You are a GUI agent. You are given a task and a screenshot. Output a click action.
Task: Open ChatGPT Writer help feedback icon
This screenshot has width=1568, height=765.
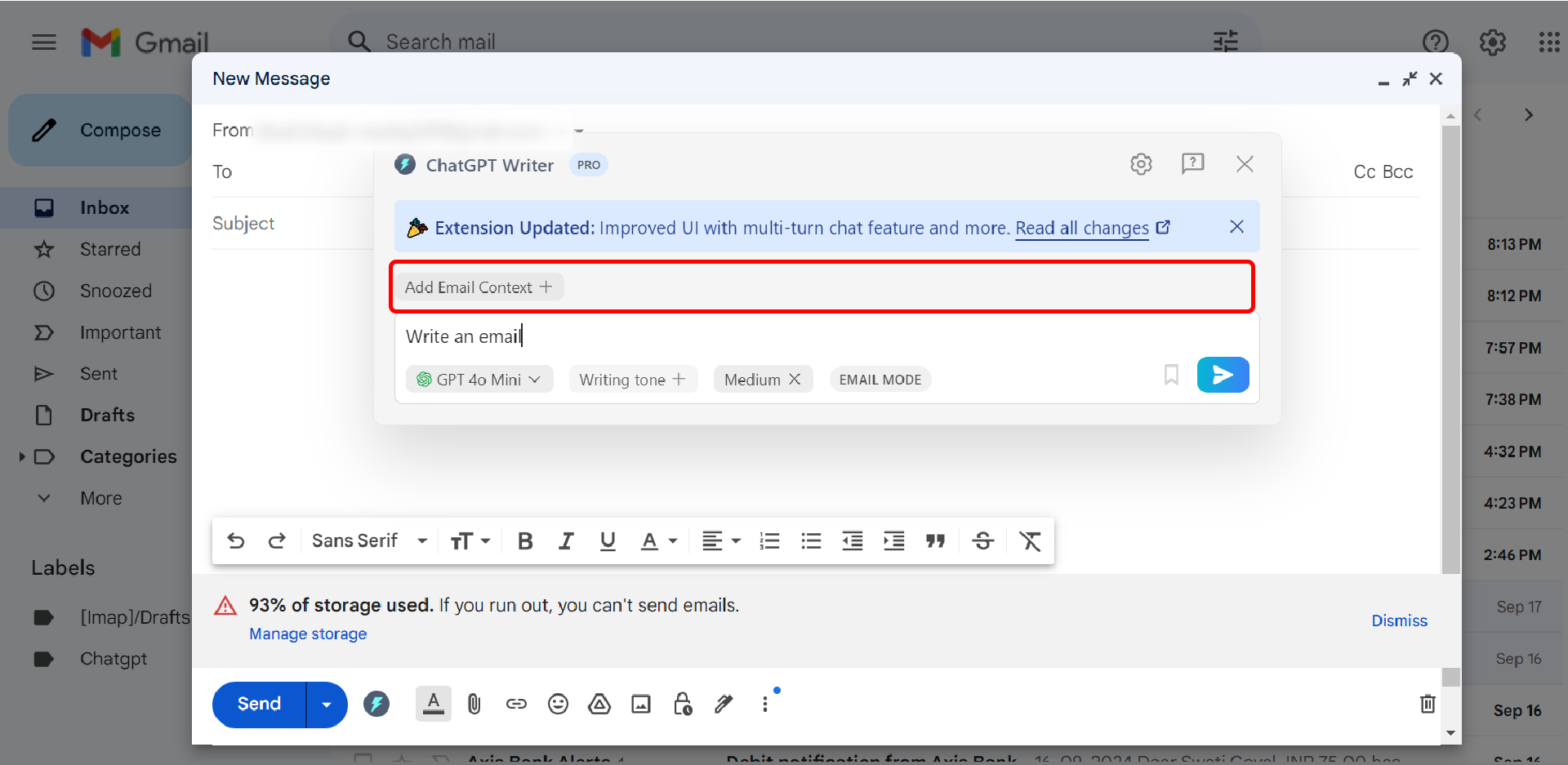1193,164
